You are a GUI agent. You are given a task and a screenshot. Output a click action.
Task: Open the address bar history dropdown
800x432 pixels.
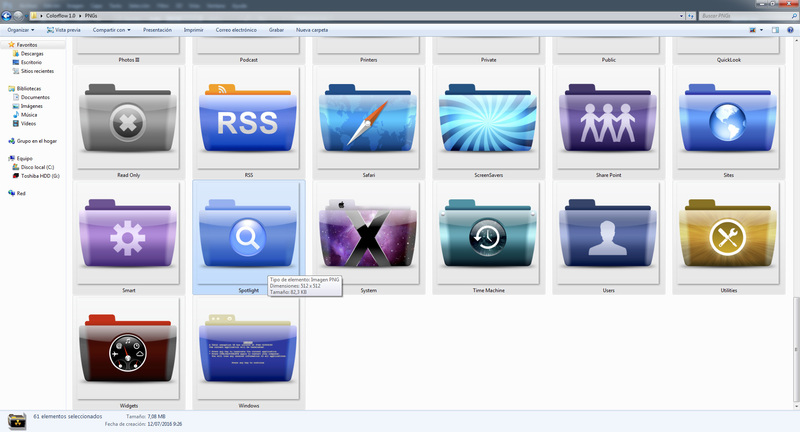click(x=682, y=16)
